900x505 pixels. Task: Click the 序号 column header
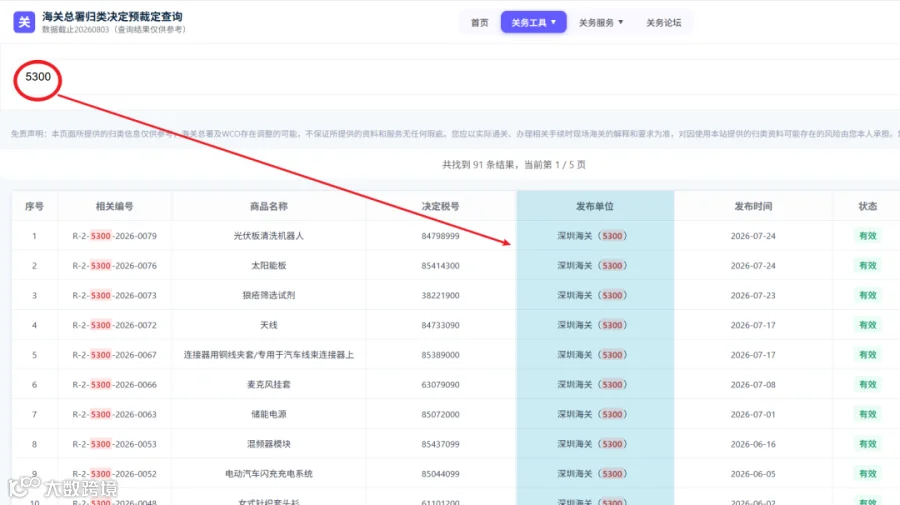(34, 206)
